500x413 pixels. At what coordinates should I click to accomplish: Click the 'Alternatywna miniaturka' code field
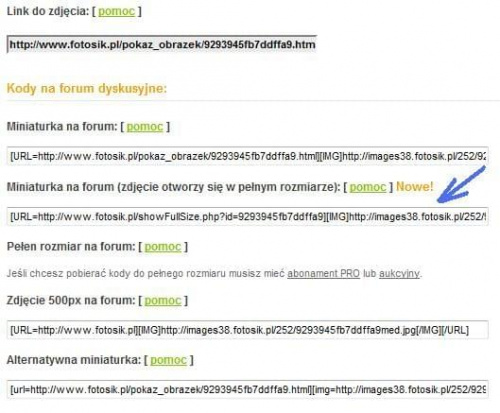click(x=248, y=389)
